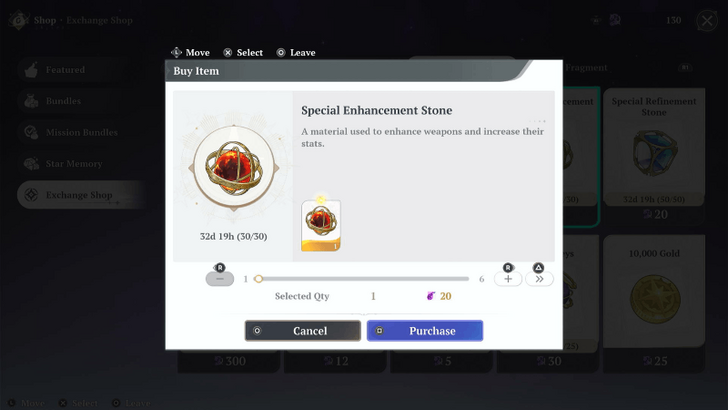This screenshot has height=410, width=728.
Task: Click the quantity slider handle
Action: (x=259, y=279)
